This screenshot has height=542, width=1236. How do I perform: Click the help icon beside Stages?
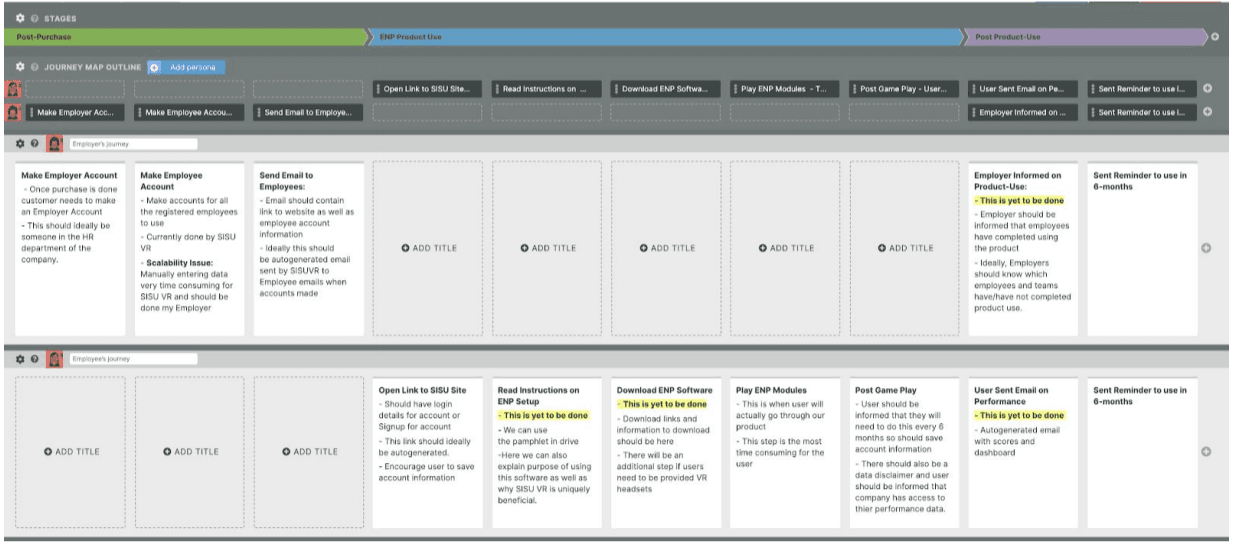(x=33, y=18)
